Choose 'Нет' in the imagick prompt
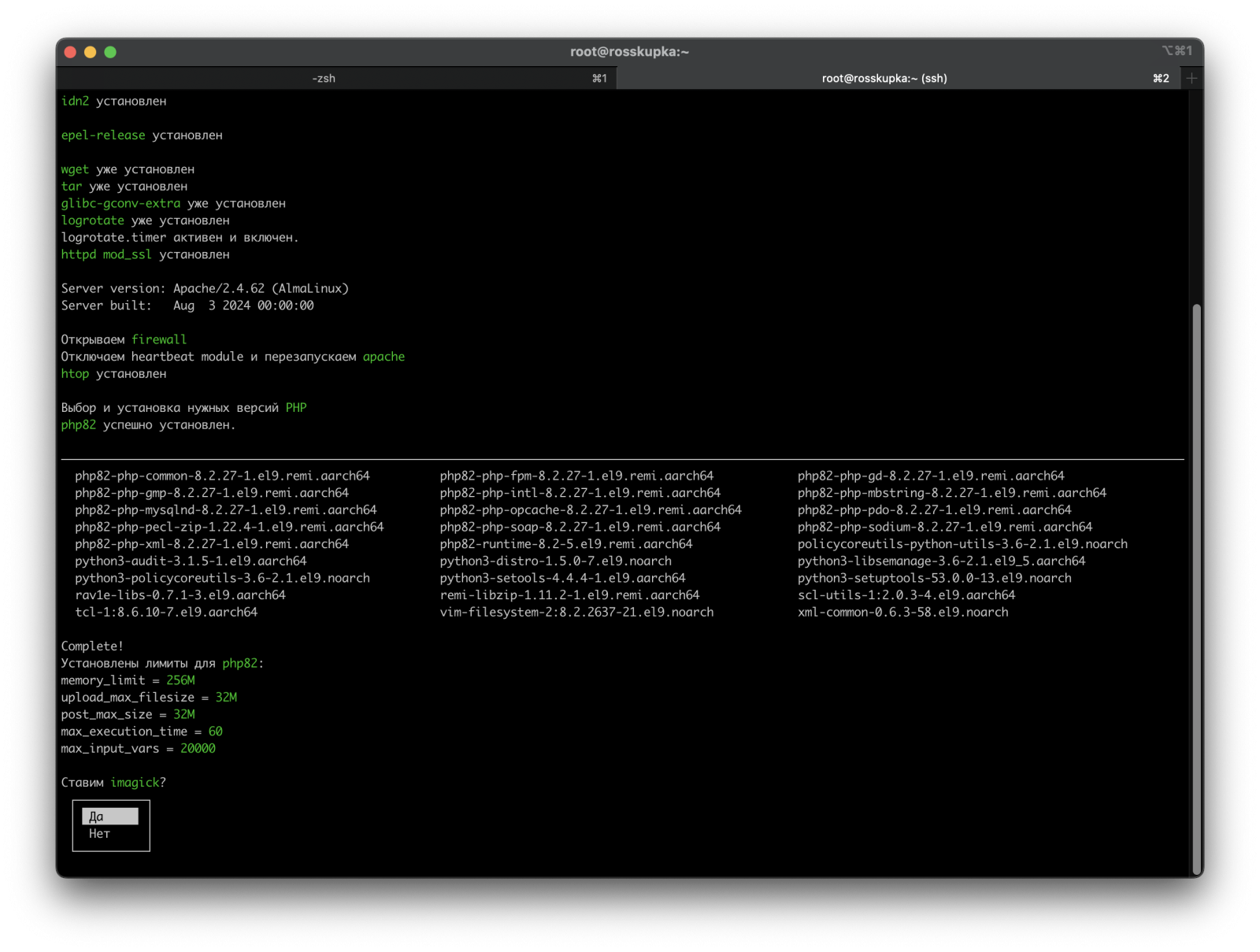 click(x=99, y=834)
